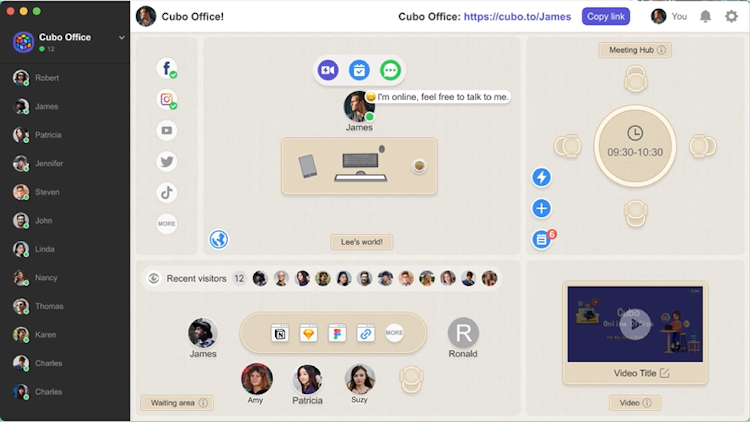Image resolution: width=750 pixels, height=423 pixels.
Task: Show info for the Video label
Action: (647, 403)
